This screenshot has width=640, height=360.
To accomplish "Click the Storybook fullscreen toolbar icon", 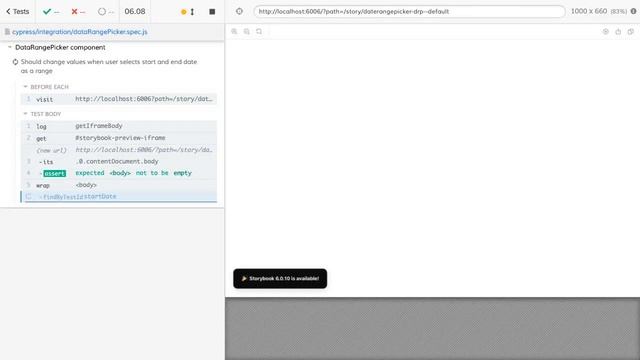I will (606, 31).
